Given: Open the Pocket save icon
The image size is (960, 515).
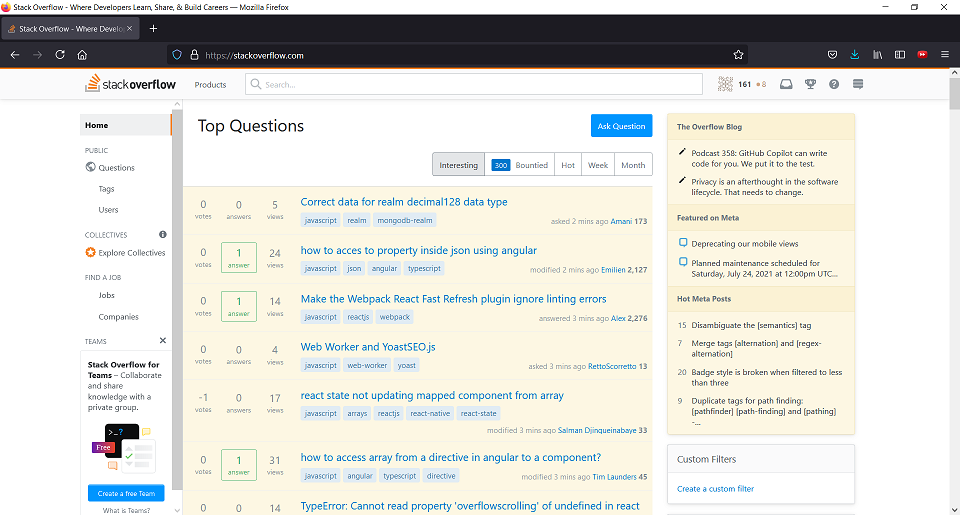Looking at the screenshot, I should (832, 55).
